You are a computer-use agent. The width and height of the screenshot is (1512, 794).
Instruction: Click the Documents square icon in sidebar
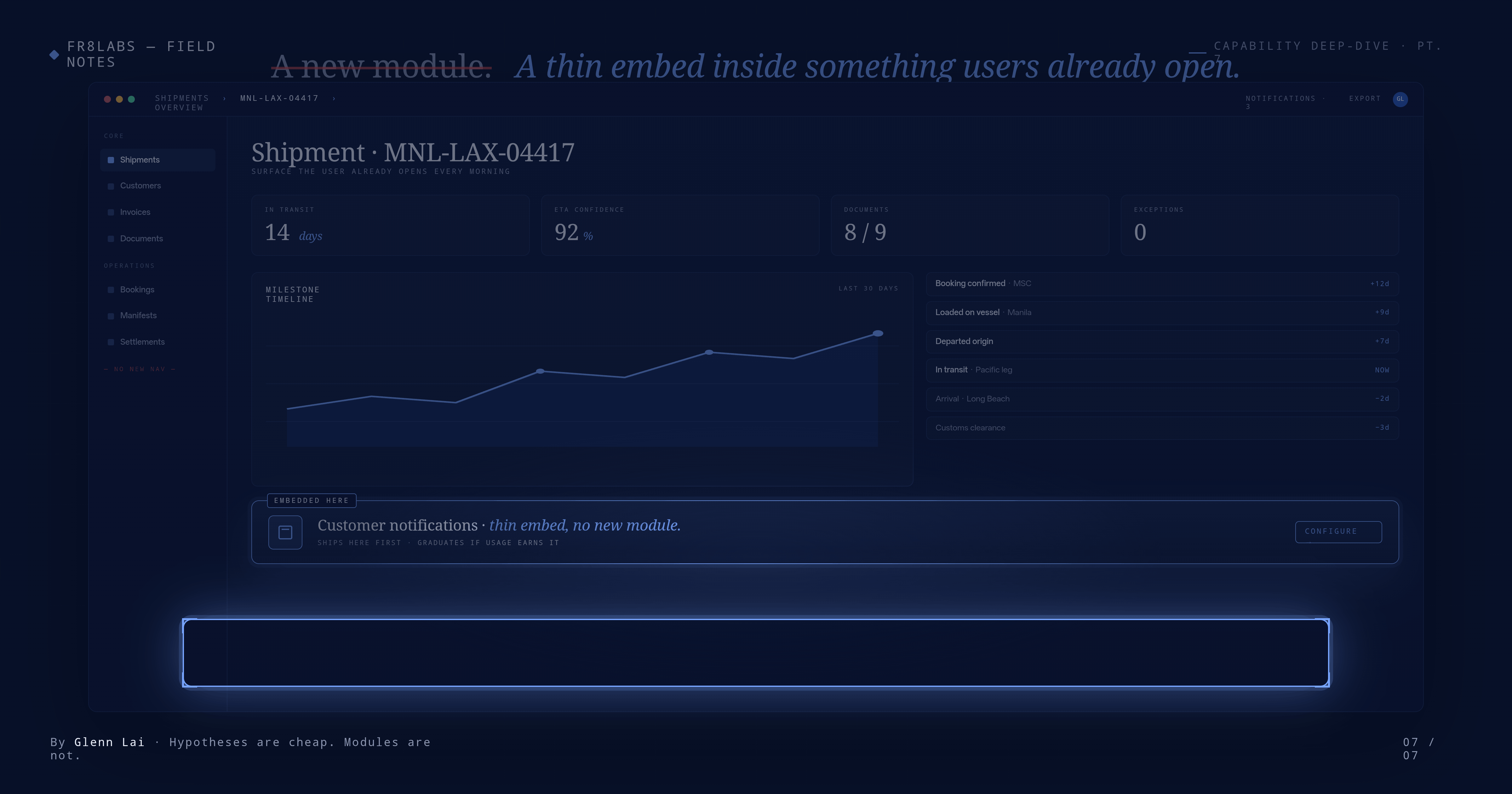(111, 239)
